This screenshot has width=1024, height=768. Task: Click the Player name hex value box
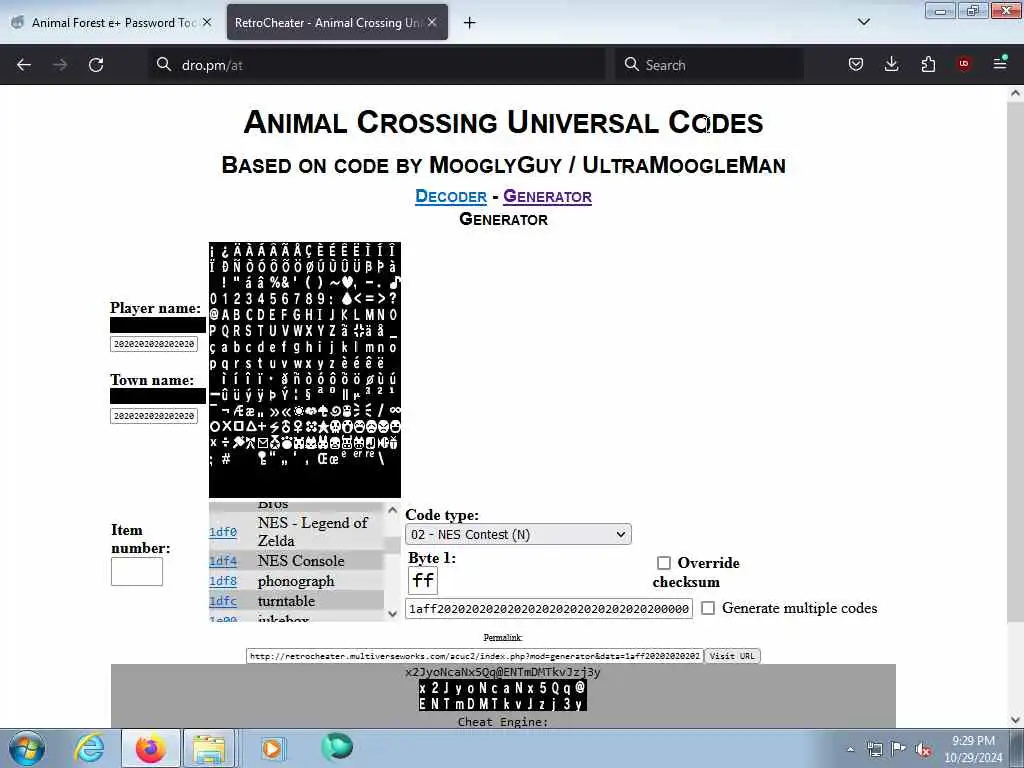click(x=154, y=344)
